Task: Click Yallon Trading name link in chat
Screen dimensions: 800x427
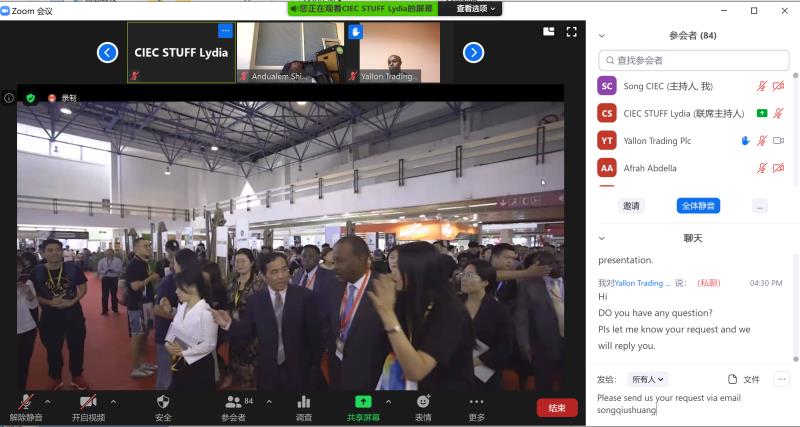Action: click(x=642, y=283)
